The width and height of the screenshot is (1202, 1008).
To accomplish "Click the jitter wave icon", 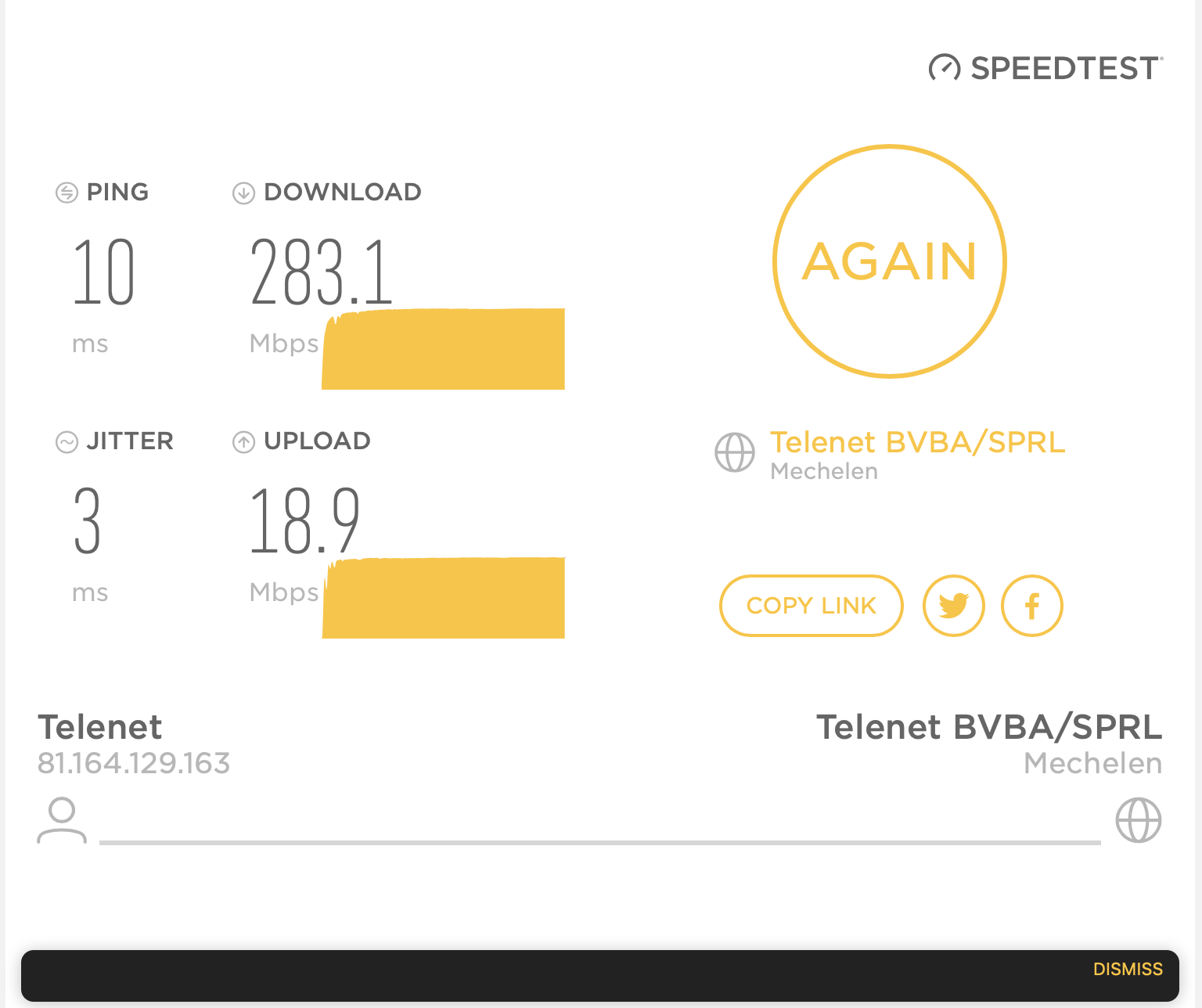I will click(67, 442).
